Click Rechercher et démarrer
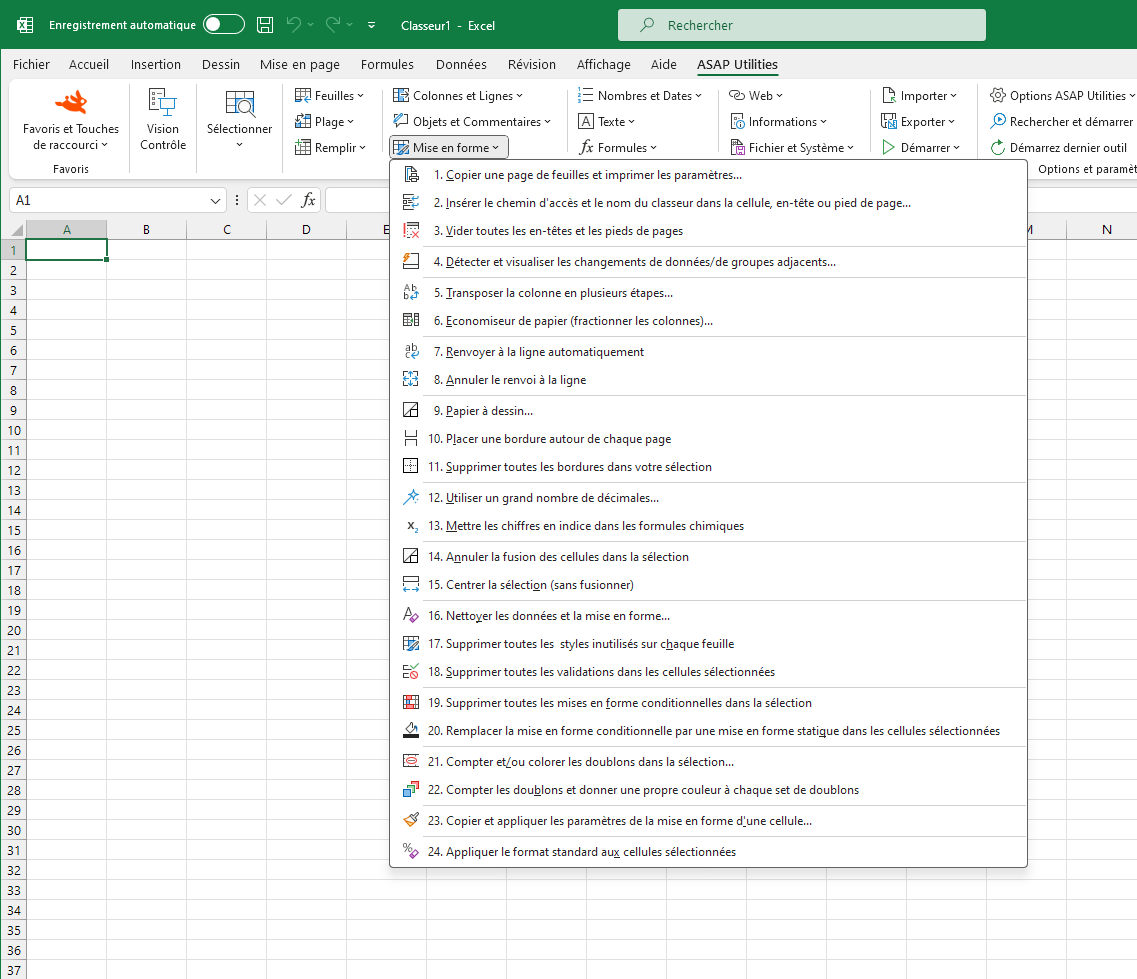This screenshot has width=1137, height=979. click(1062, 122)
